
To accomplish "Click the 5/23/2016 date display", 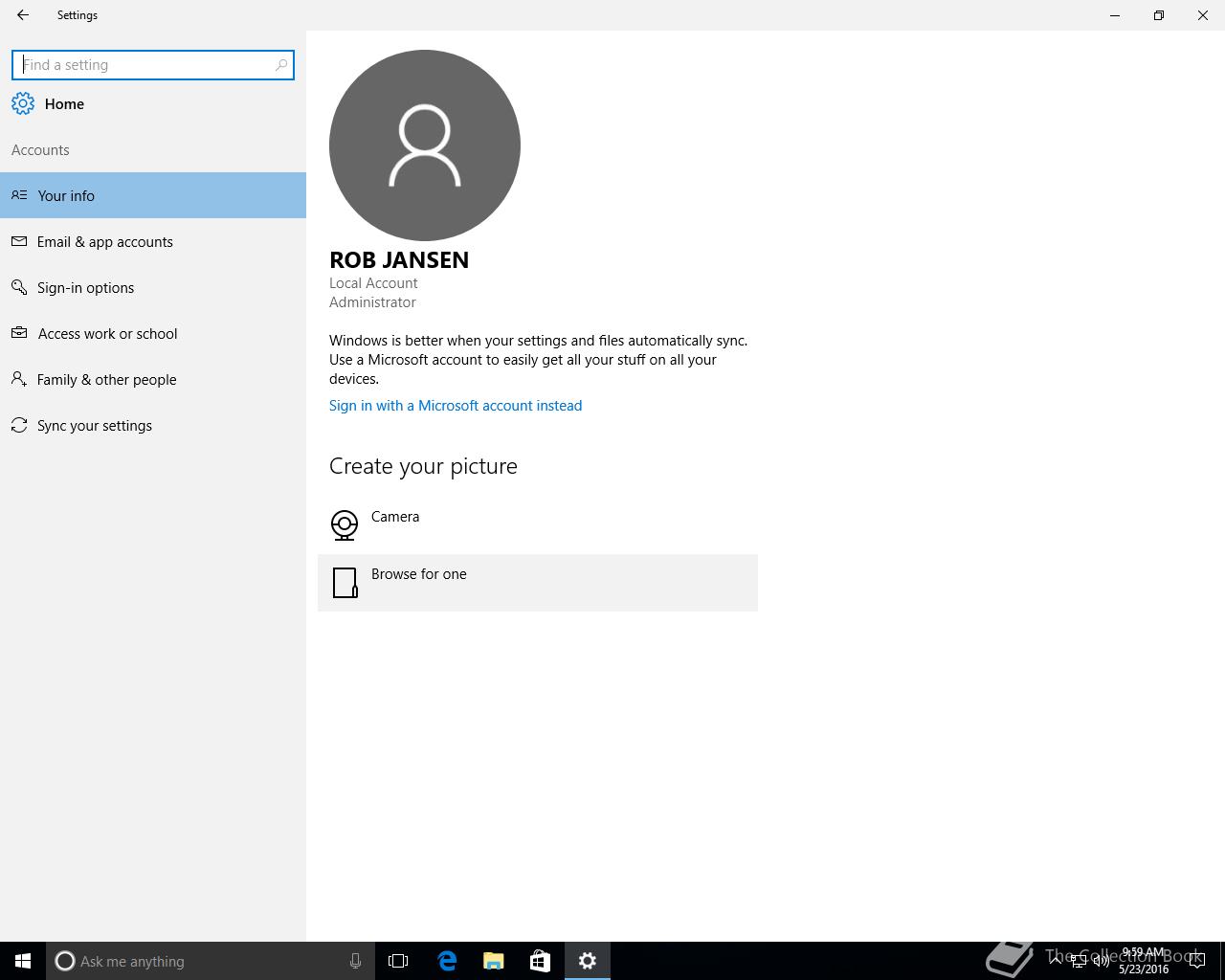I will tap(1144, 969).
